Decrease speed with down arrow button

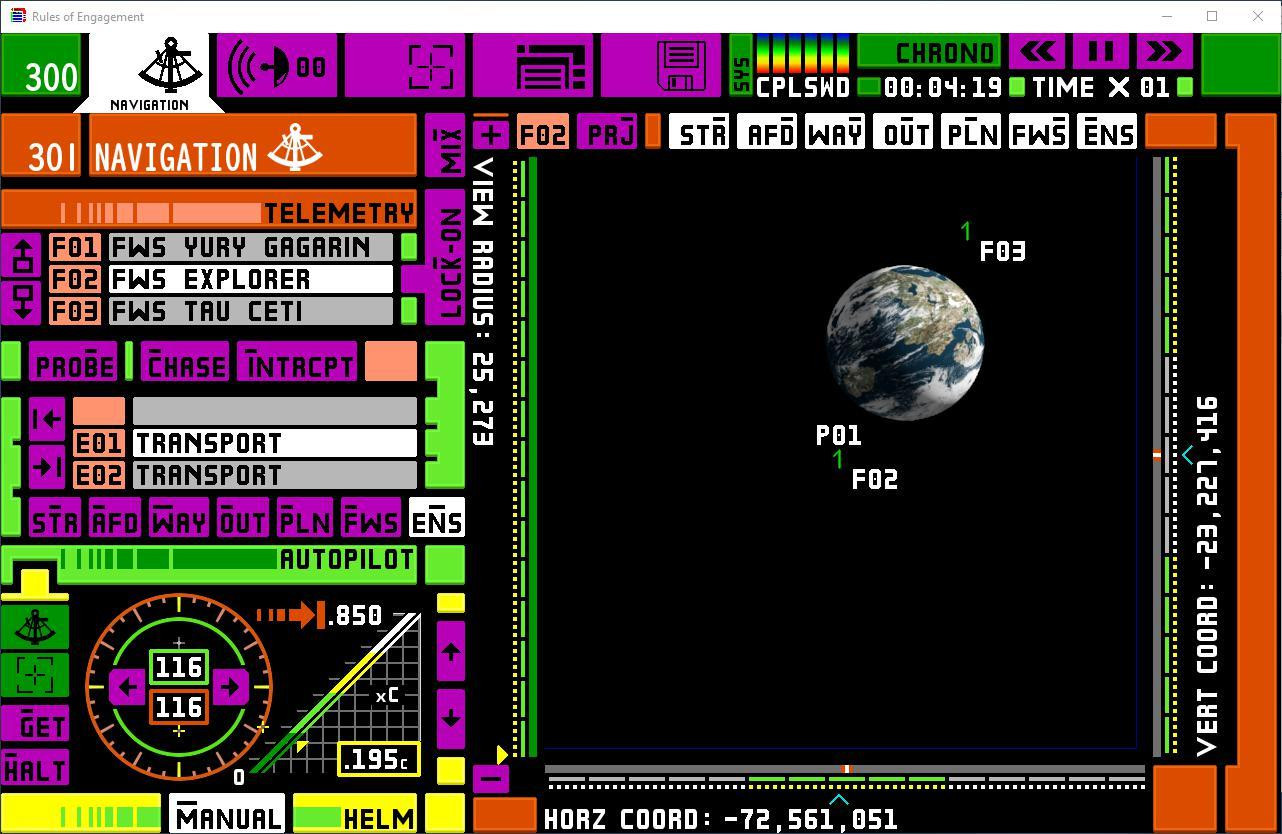[450, 717]
